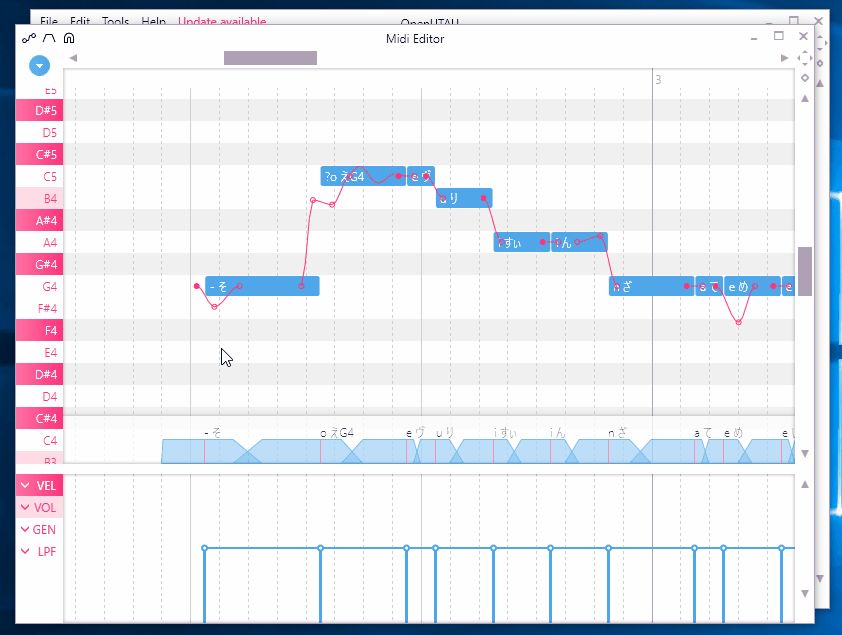Toggle the VEL expression lane
The image size is (842, 635).
tap(40, 485)
